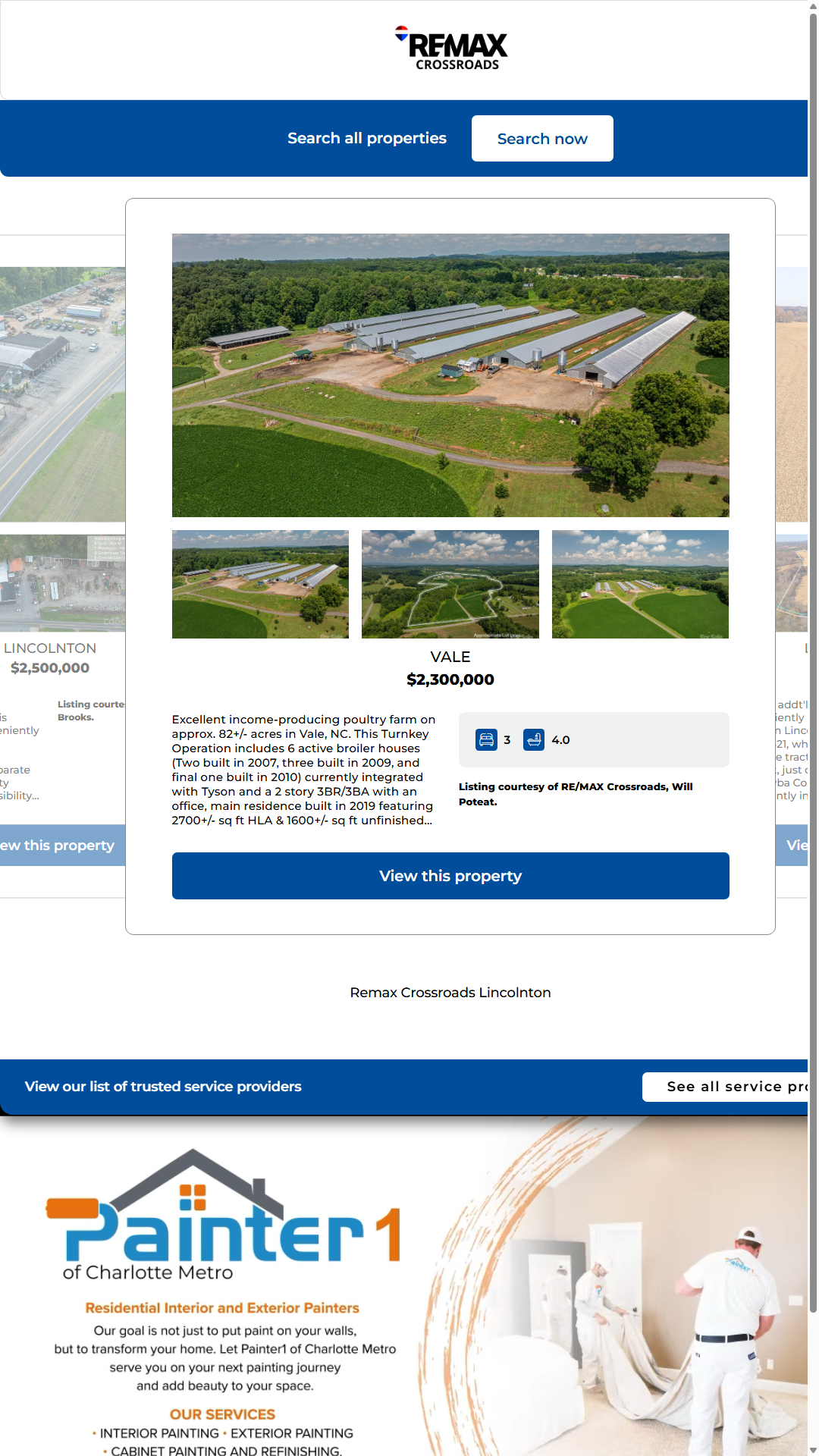Open View this property for Vale listing
The width and height of the screenshot is (819, 1456).
coord(450,876)
